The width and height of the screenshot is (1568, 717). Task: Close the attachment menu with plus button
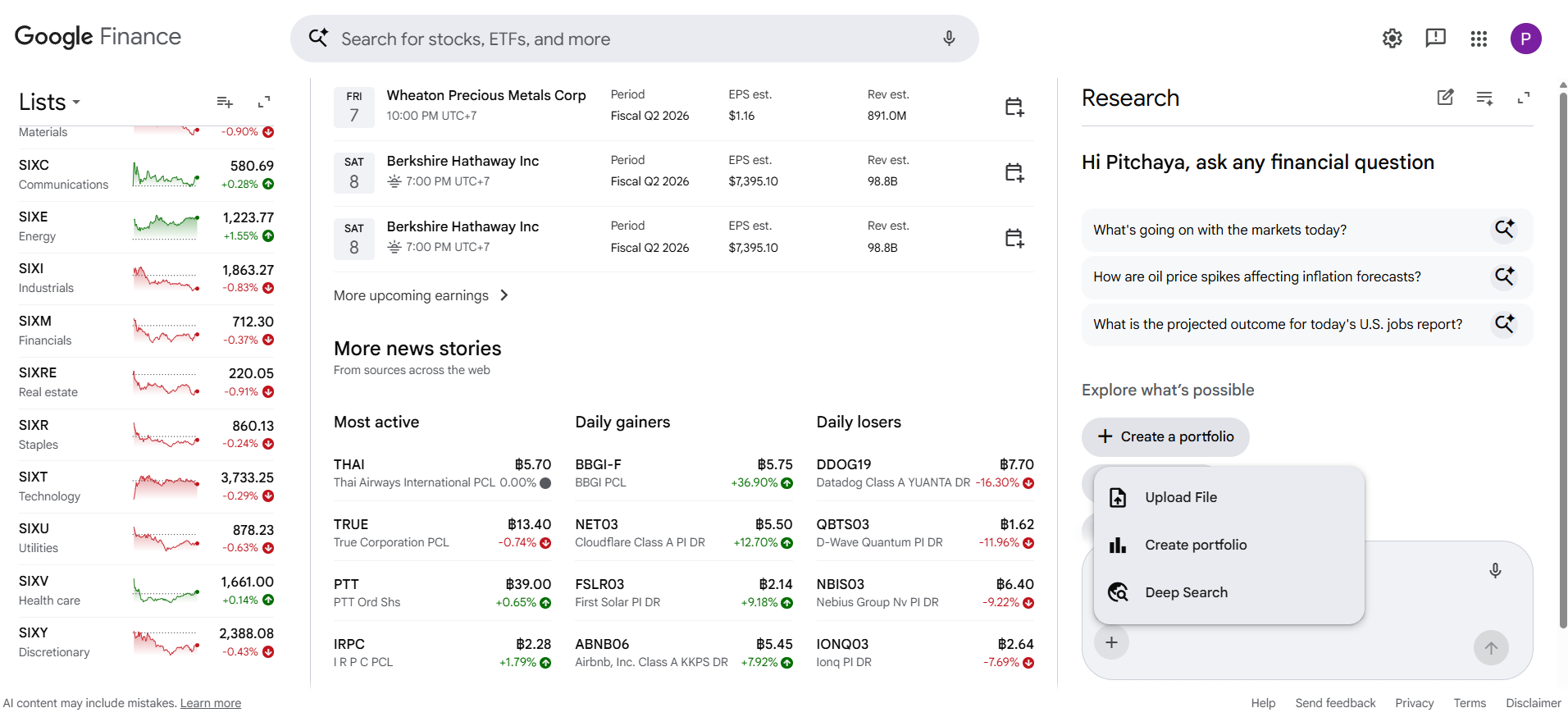1111,642
